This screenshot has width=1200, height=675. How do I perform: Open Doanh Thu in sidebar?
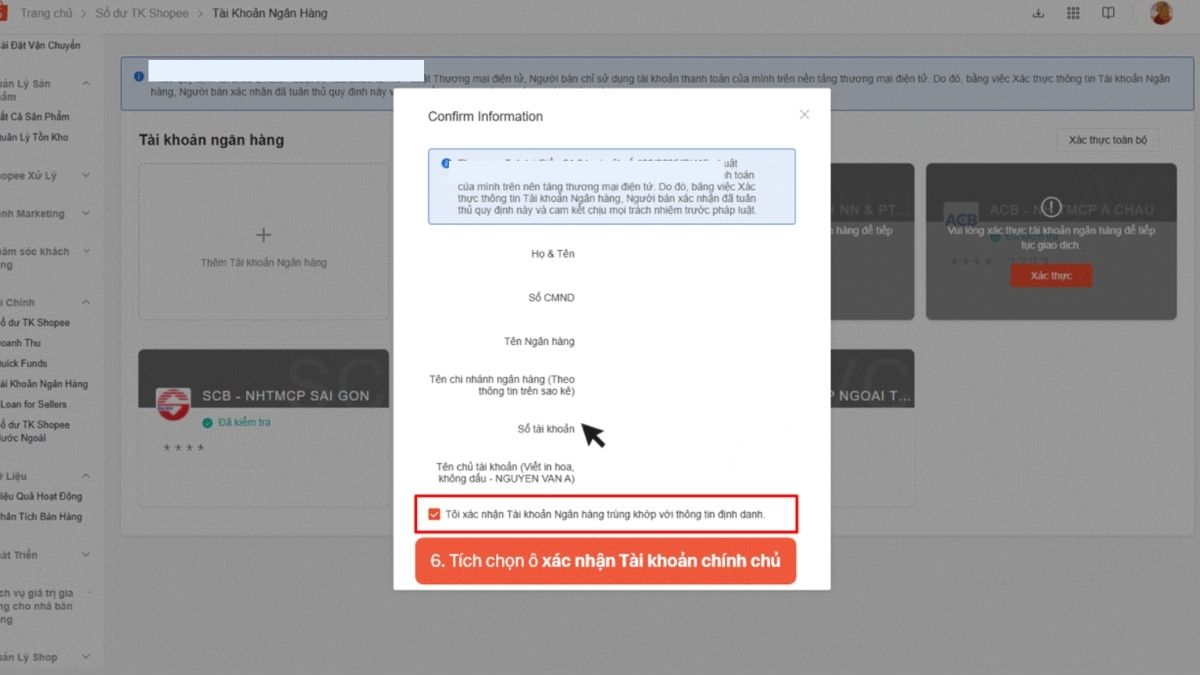pos(21,343)
